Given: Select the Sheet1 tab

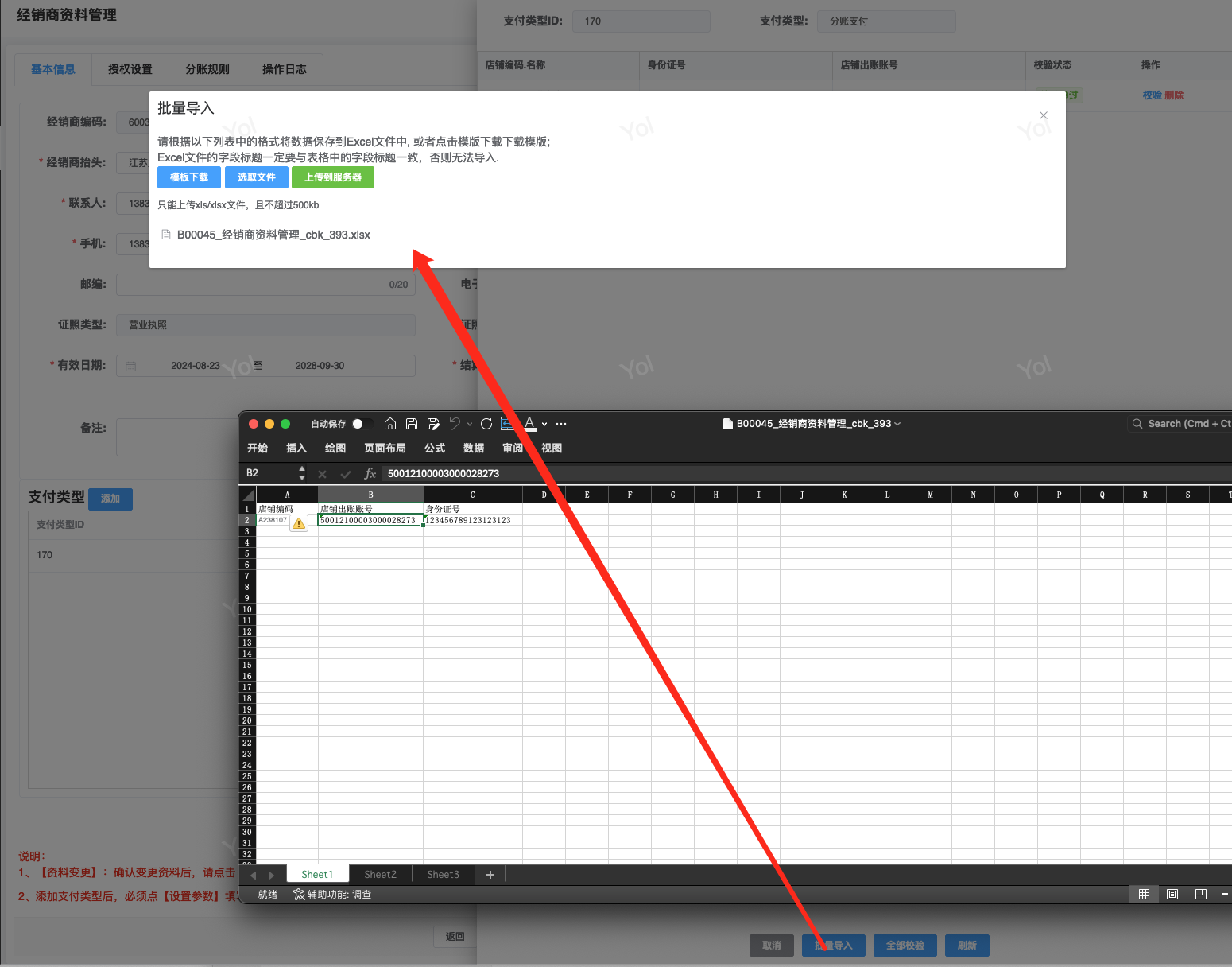Looking at the screenshot, I should click(x=317, y=875).
